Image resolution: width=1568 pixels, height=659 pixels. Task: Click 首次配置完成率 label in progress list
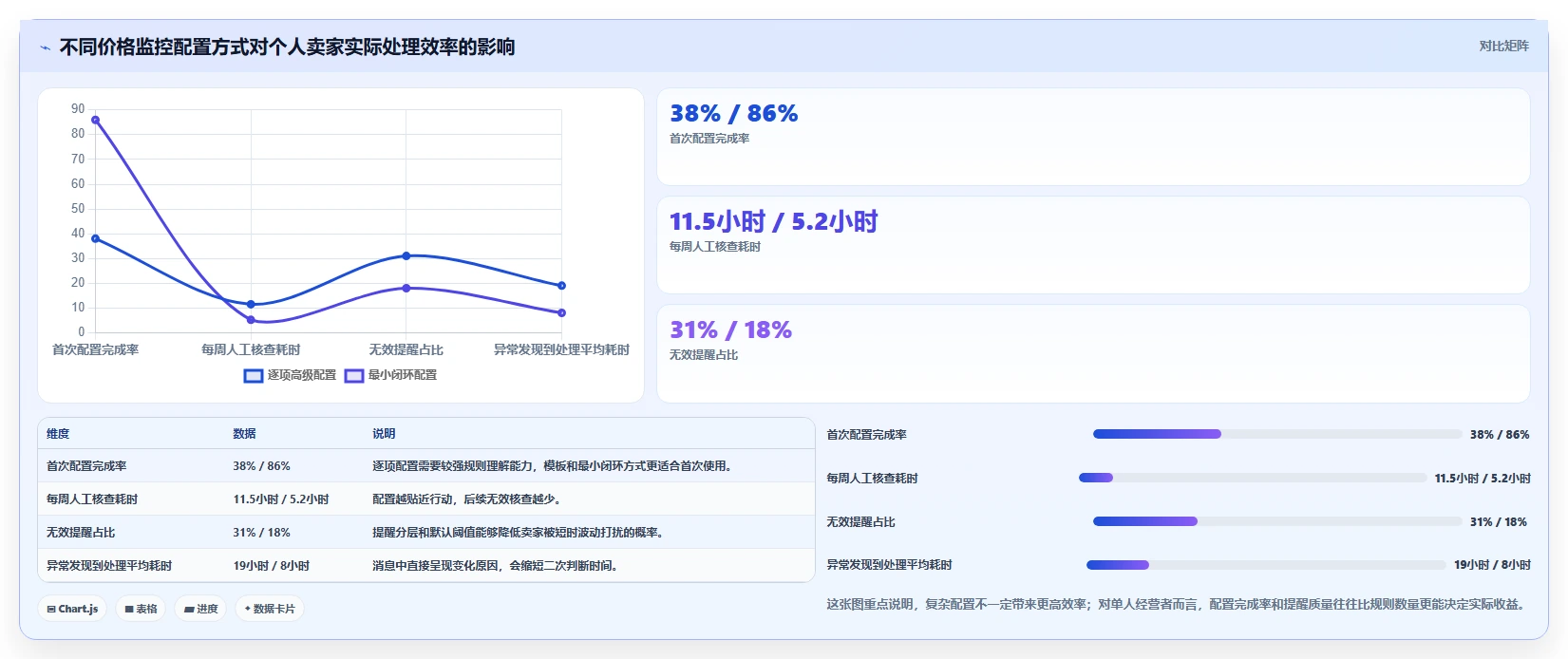pyautogui.click(x=866, y=435)
